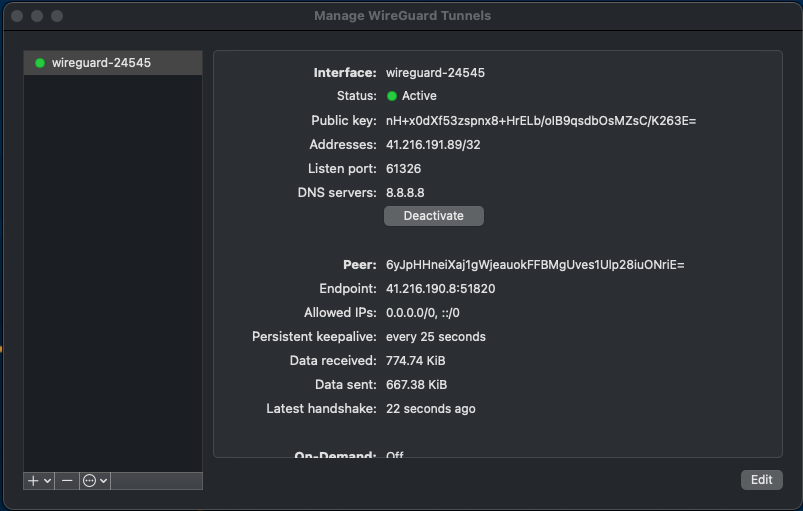Click the Listen port value 61326
This screenshot has width=803, height=511.
pos(403,169)
